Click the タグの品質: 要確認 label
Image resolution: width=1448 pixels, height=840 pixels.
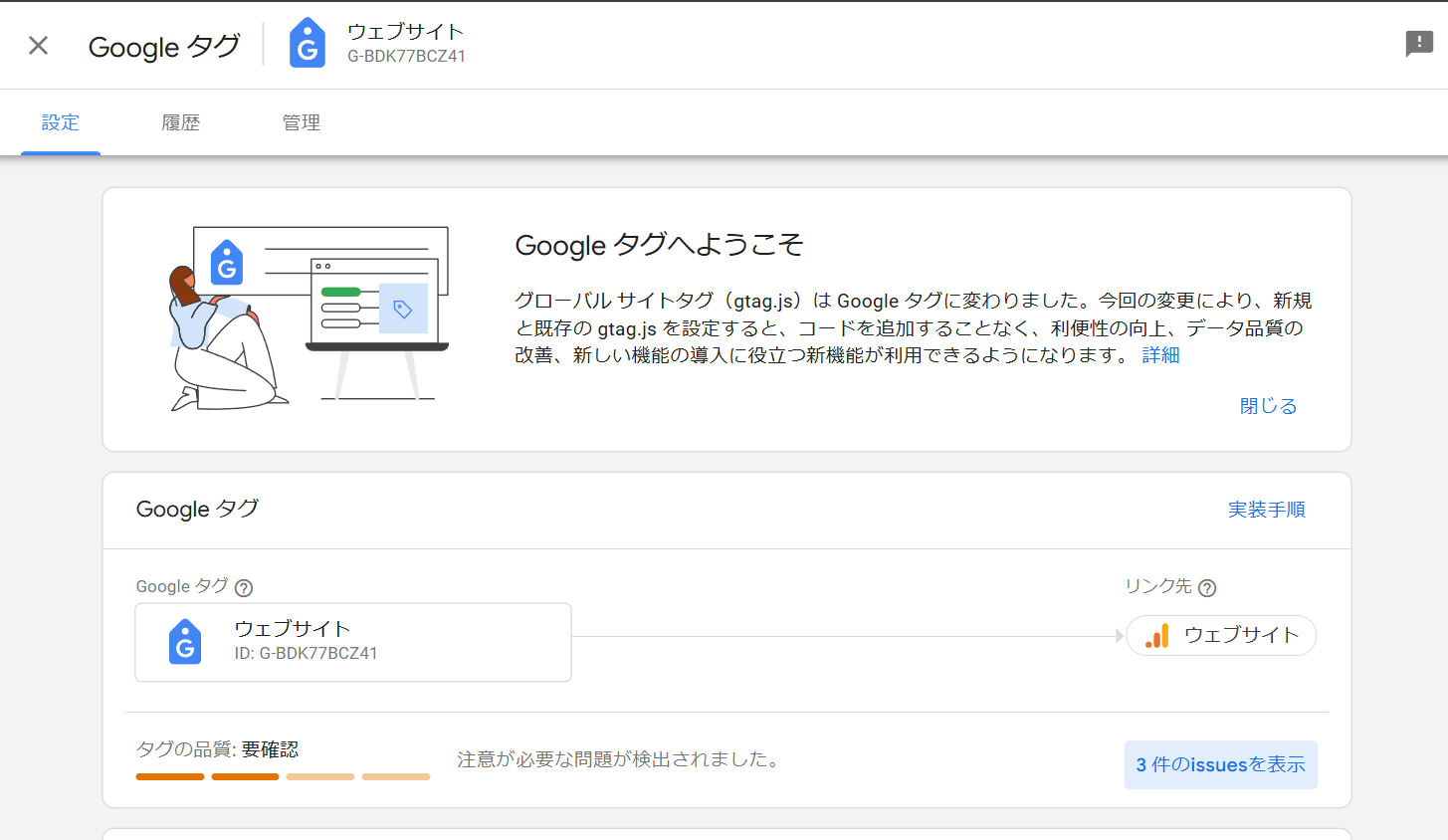coord(217,749)
